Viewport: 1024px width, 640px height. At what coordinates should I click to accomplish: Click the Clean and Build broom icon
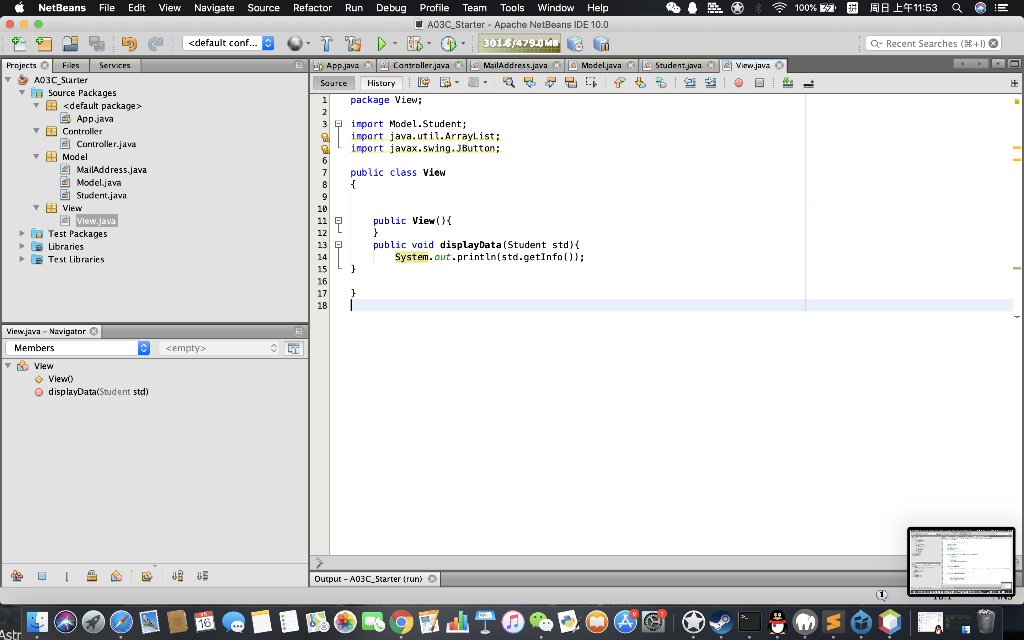(x=352, y=43)
